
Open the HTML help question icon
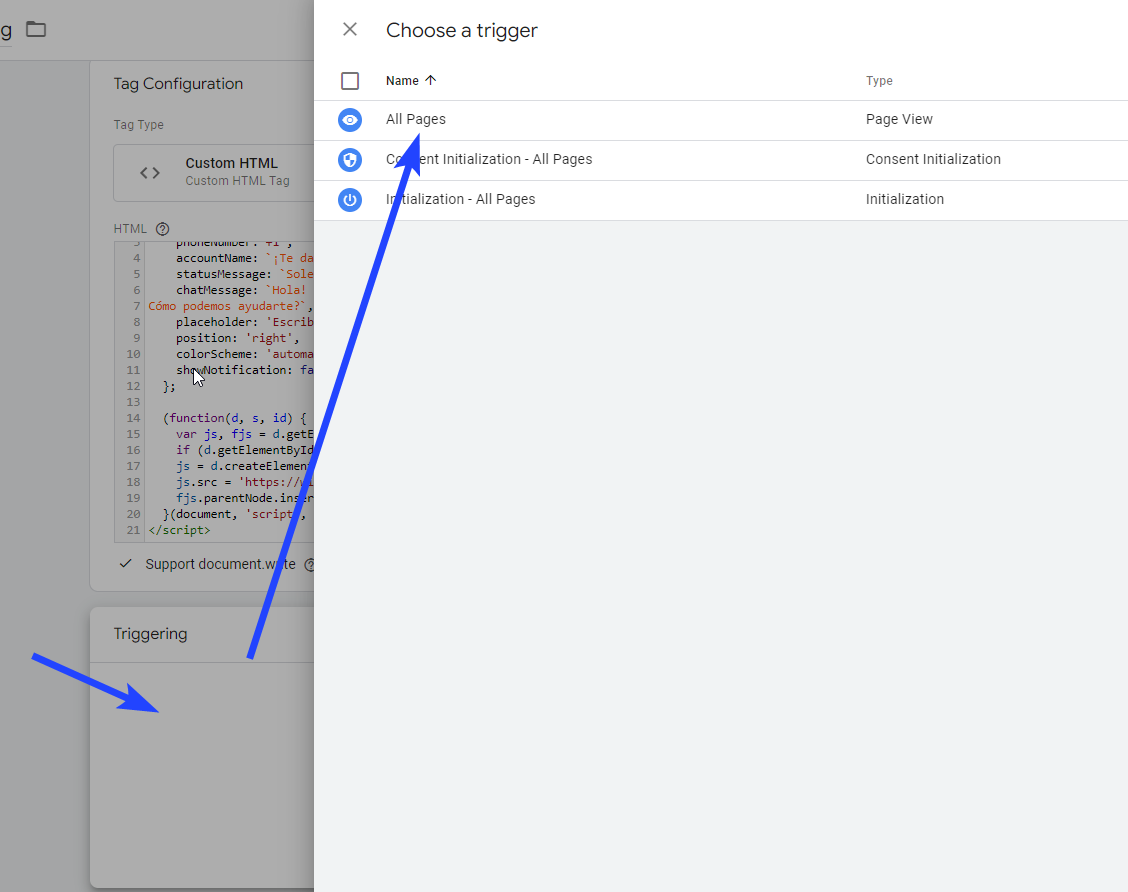point(163,229)
